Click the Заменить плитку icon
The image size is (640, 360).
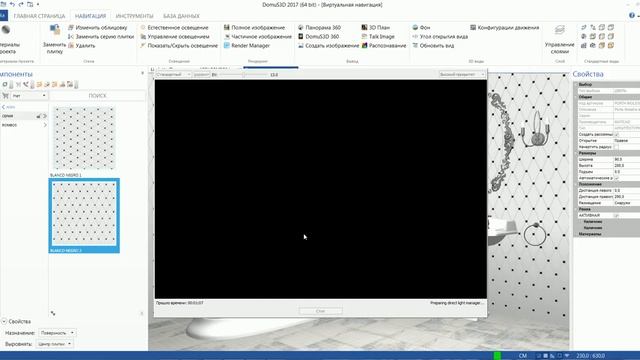pyautogui.click(x=54, y=30)
